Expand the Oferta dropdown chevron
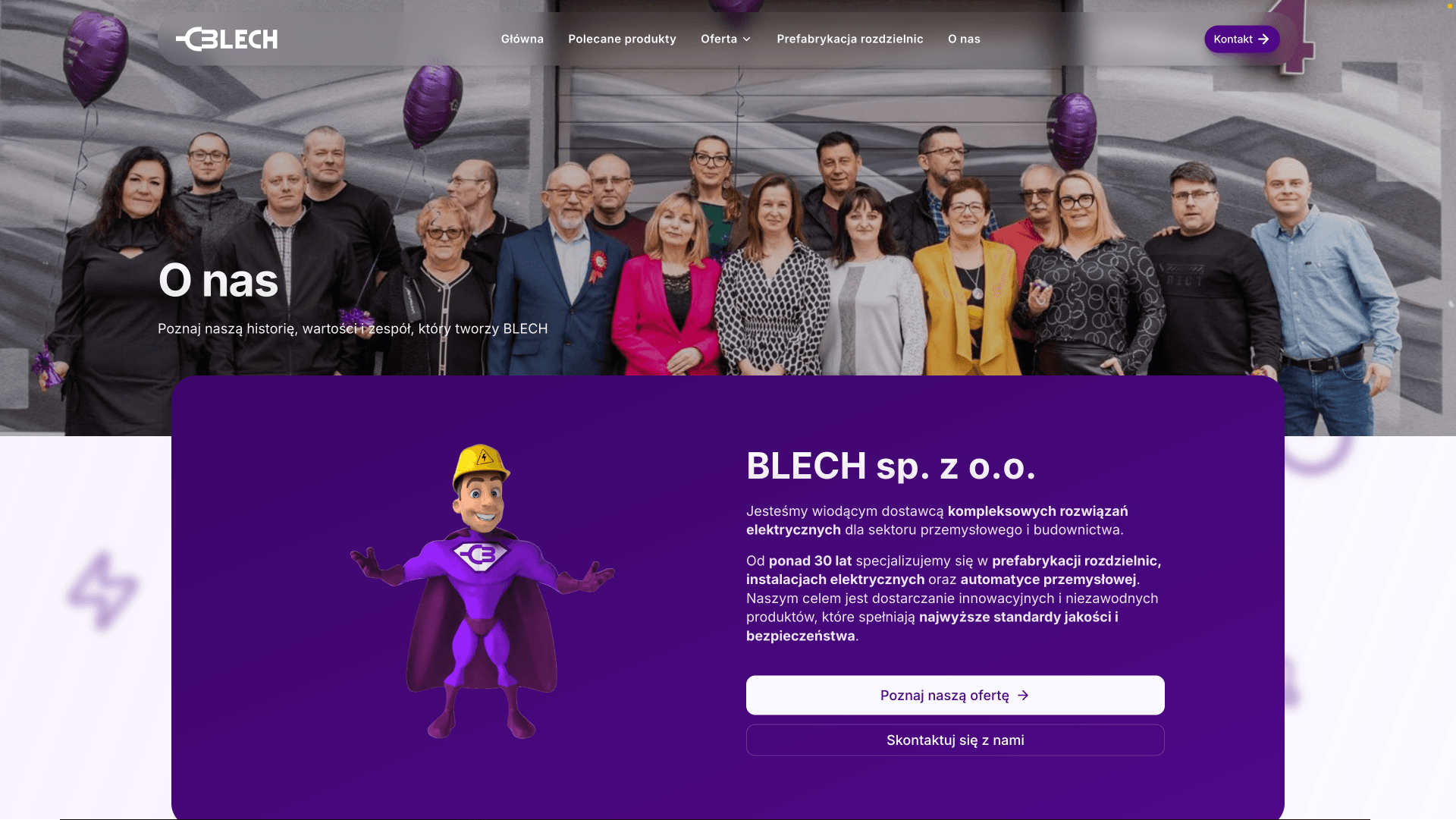This screenshot has width=1456, height=820. tap(747, 39)
